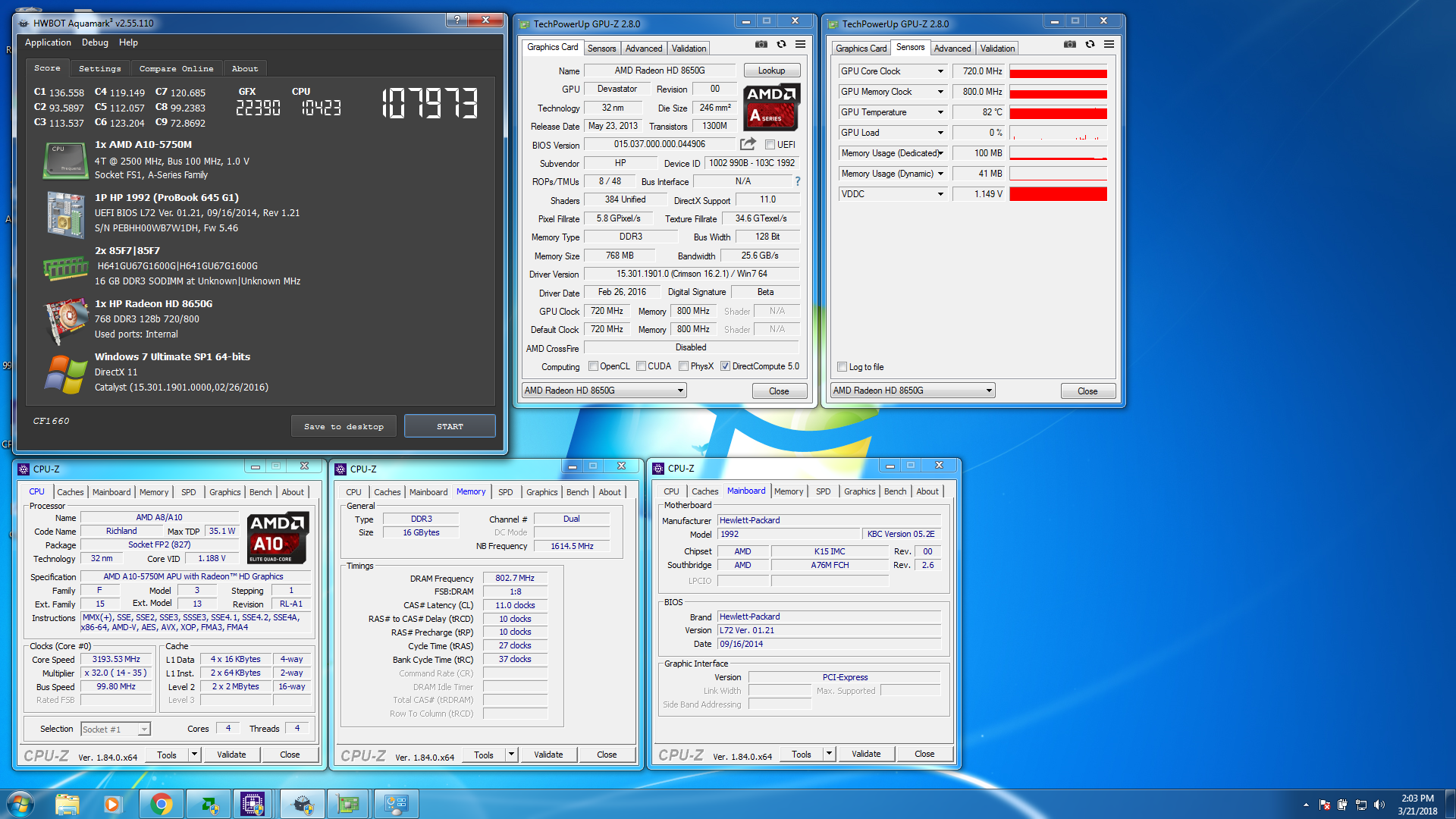The height and width of the screenshot is (819, 1456).
Task: Open GPU Load sensor dropdown
Action: 940,133
